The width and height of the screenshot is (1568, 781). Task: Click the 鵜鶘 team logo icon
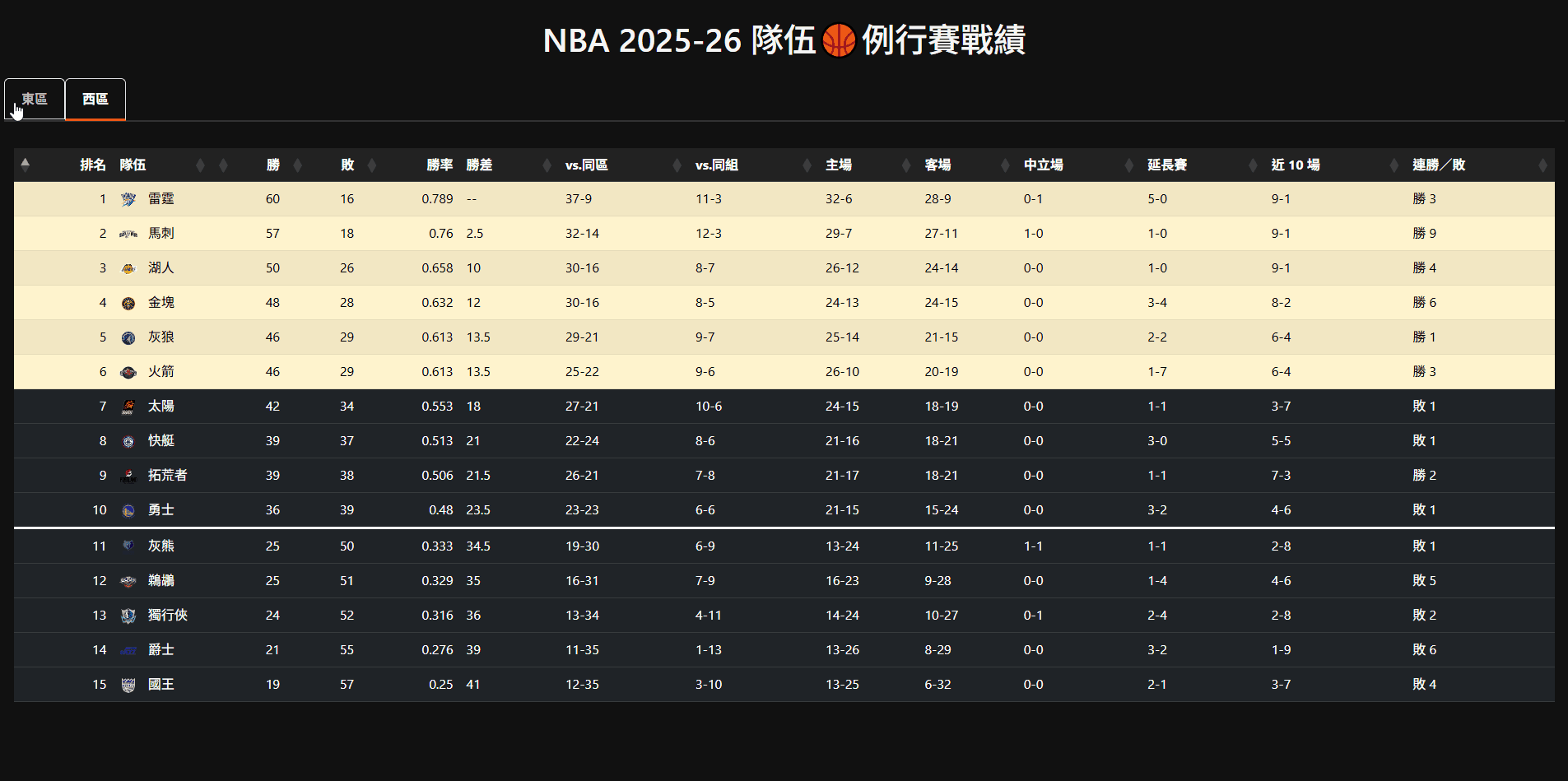click(x=128, y=581)
